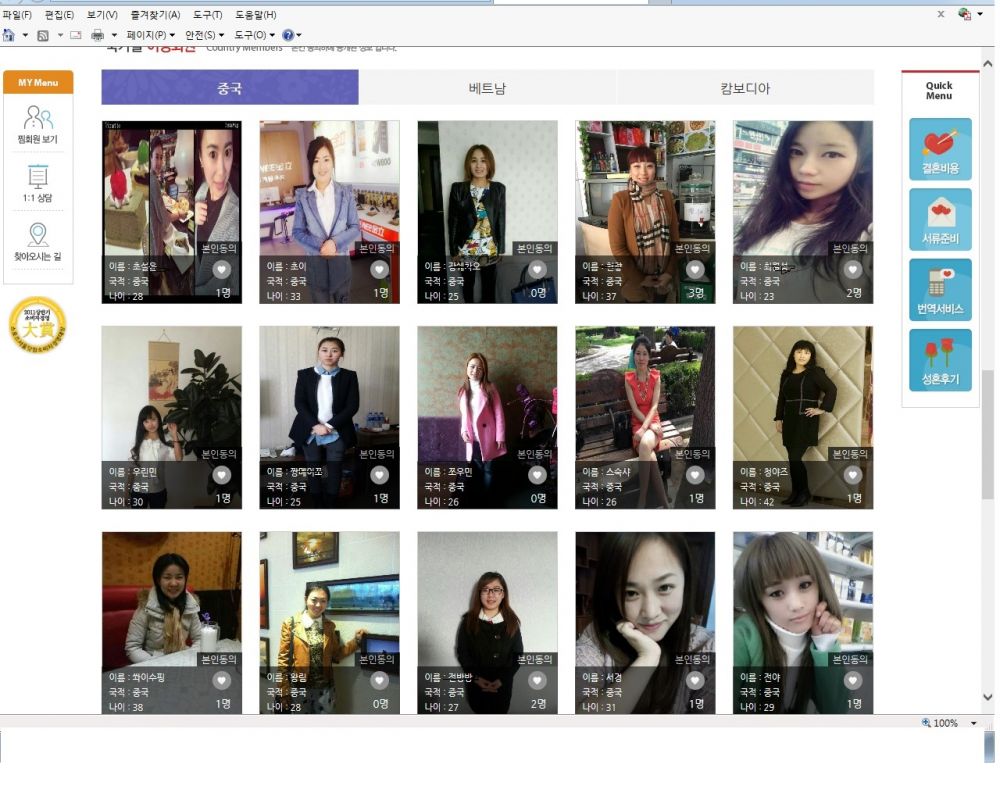The image size is (1000, 800).
Task: Switch to the 베트남 tab
Action: click(x=487, y=88)
